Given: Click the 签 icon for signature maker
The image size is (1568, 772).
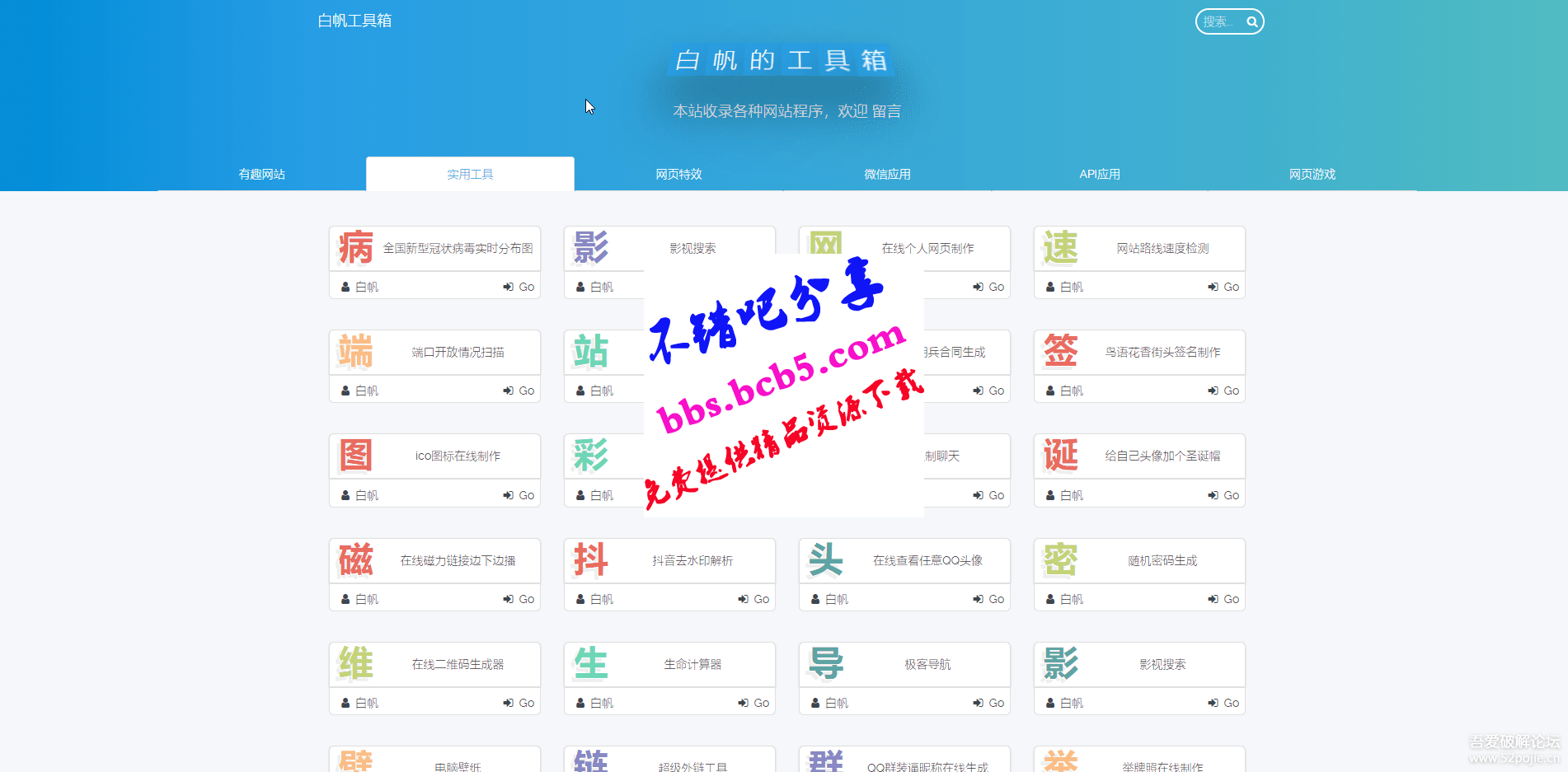Looking at the screenshot, I should click(x=1060, y=352).
